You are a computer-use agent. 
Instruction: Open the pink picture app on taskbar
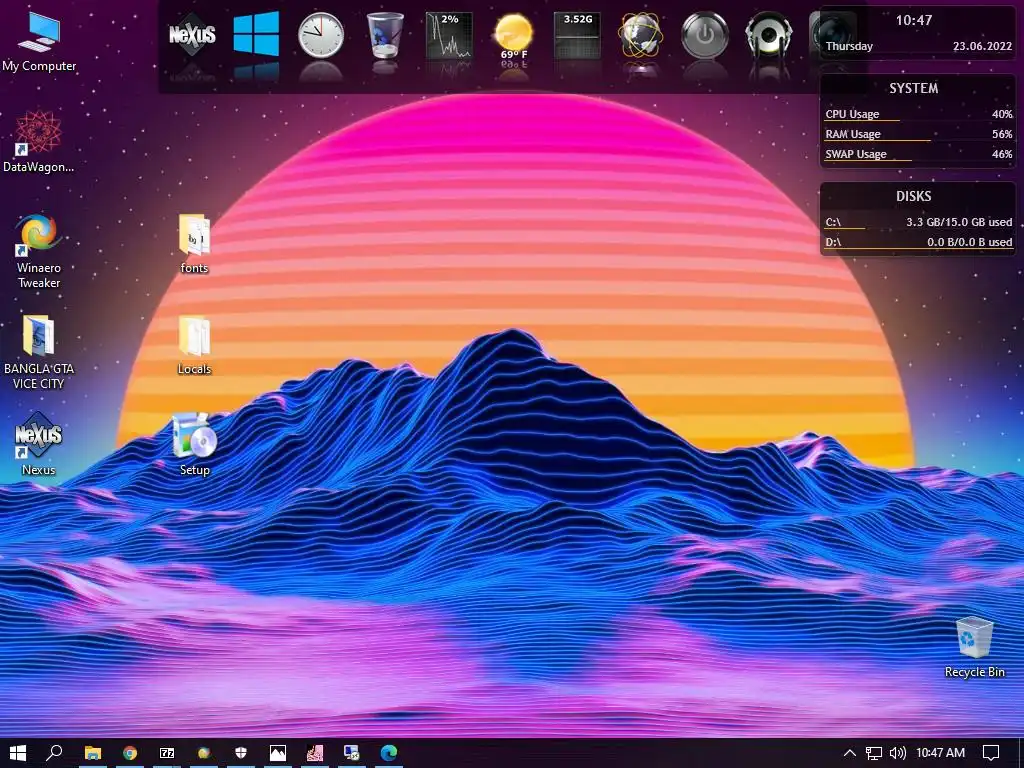pyautogui.click(x=315, y=753)
